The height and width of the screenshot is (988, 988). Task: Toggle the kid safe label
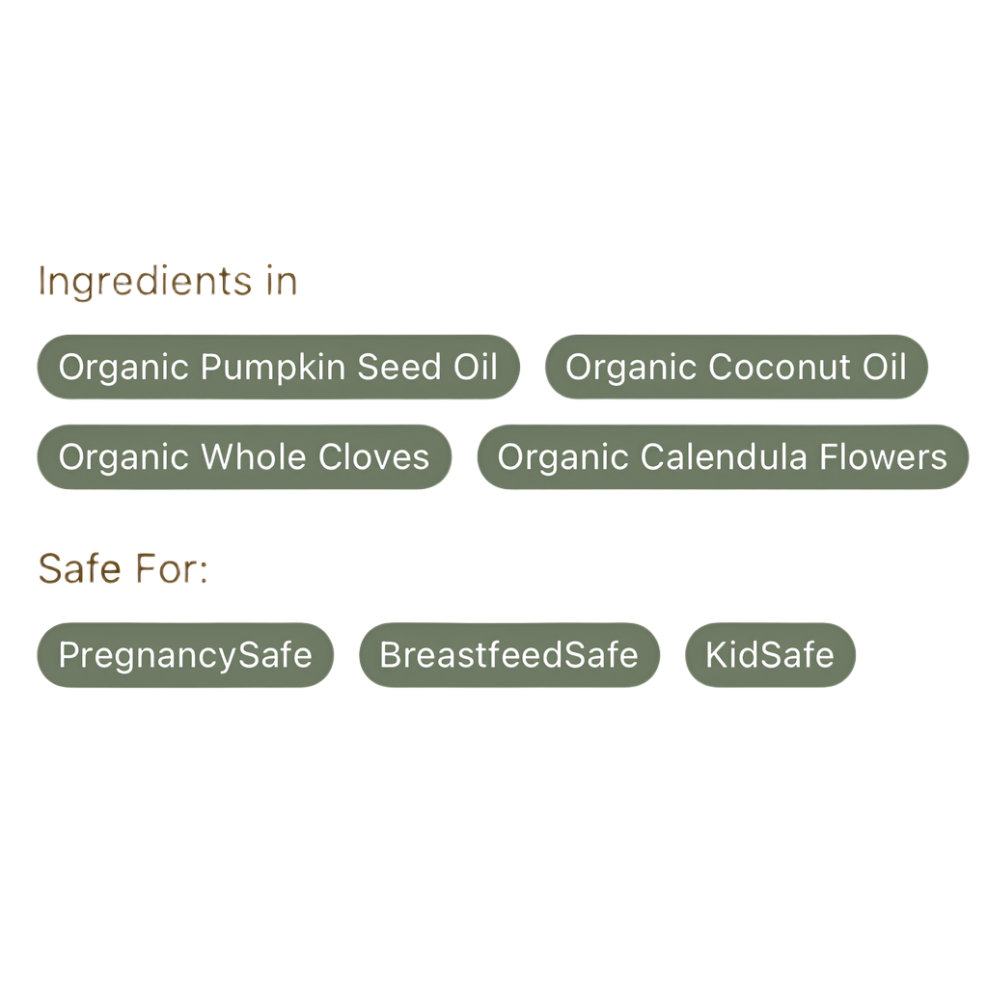coord(770,655)
